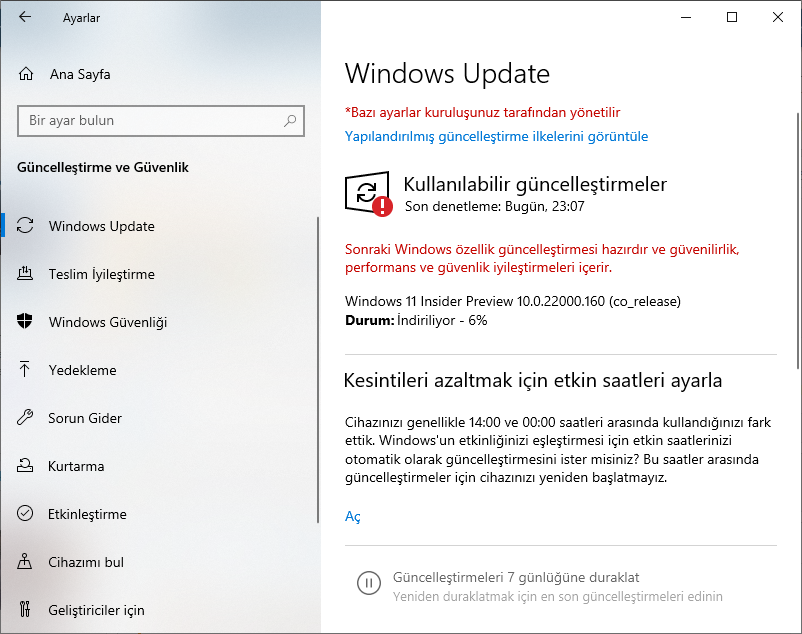Click the update status icon with red alert
Screen dimensions: 802x634
point(368,194)
